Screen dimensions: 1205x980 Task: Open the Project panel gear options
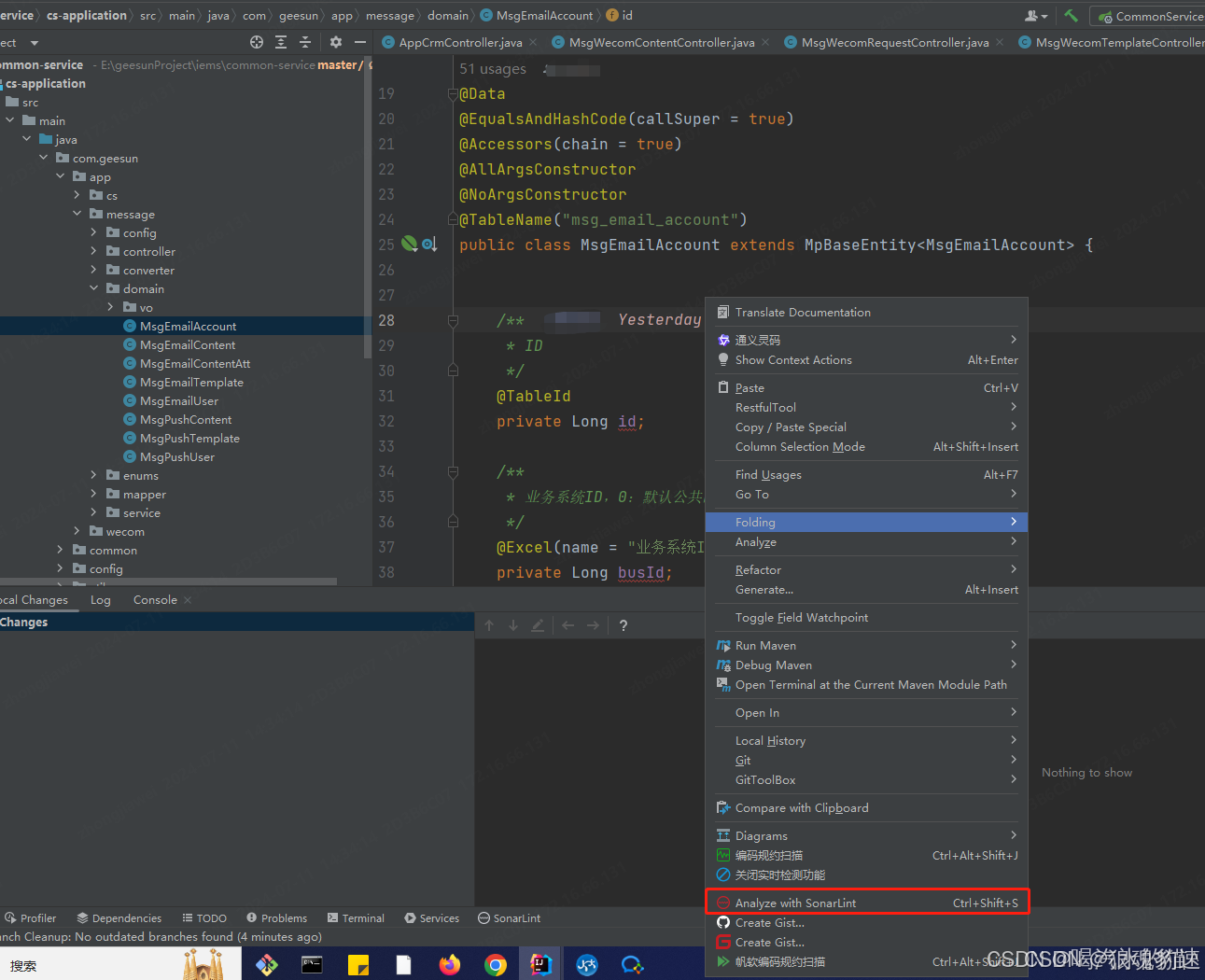point(336,42)
